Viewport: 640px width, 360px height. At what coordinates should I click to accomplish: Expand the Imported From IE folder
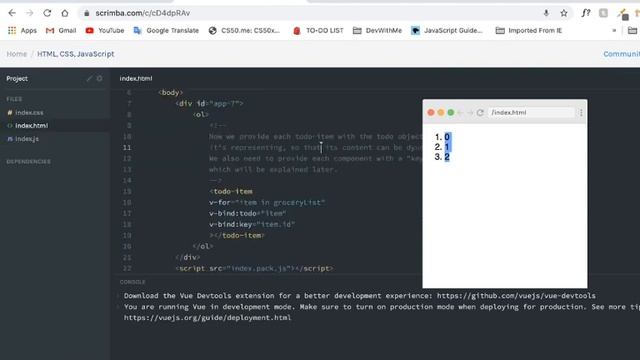[x=529, y=31]
